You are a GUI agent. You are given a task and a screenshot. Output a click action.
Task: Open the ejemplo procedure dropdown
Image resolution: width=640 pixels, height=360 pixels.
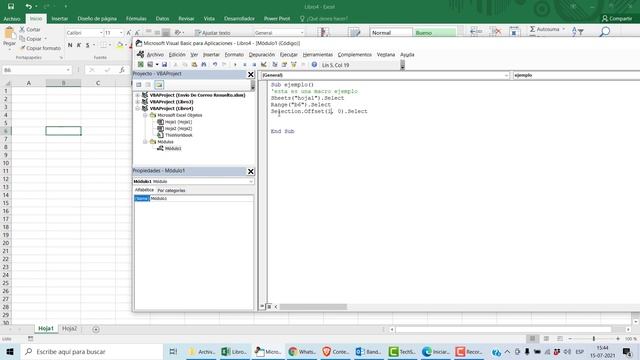tap(576, 75)
